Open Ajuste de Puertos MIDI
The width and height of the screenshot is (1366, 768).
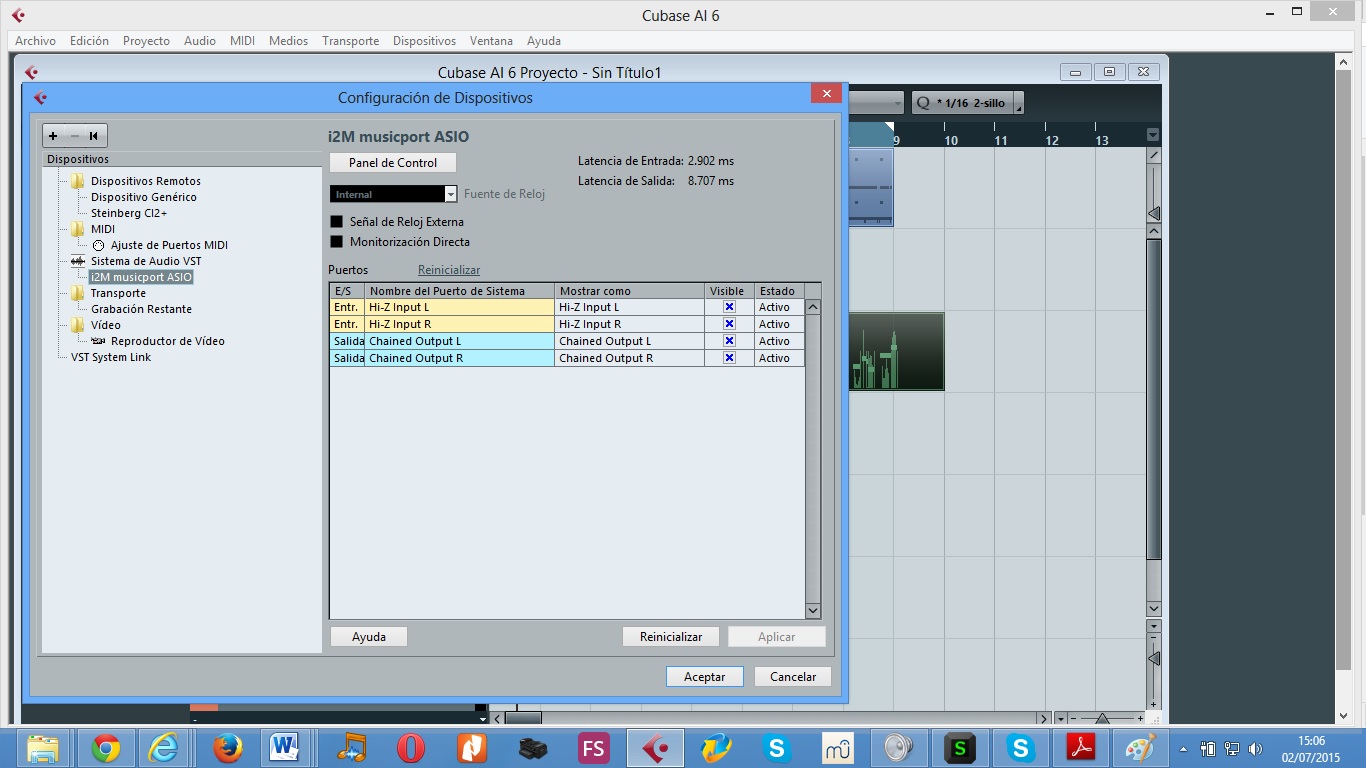pos(169,245)
